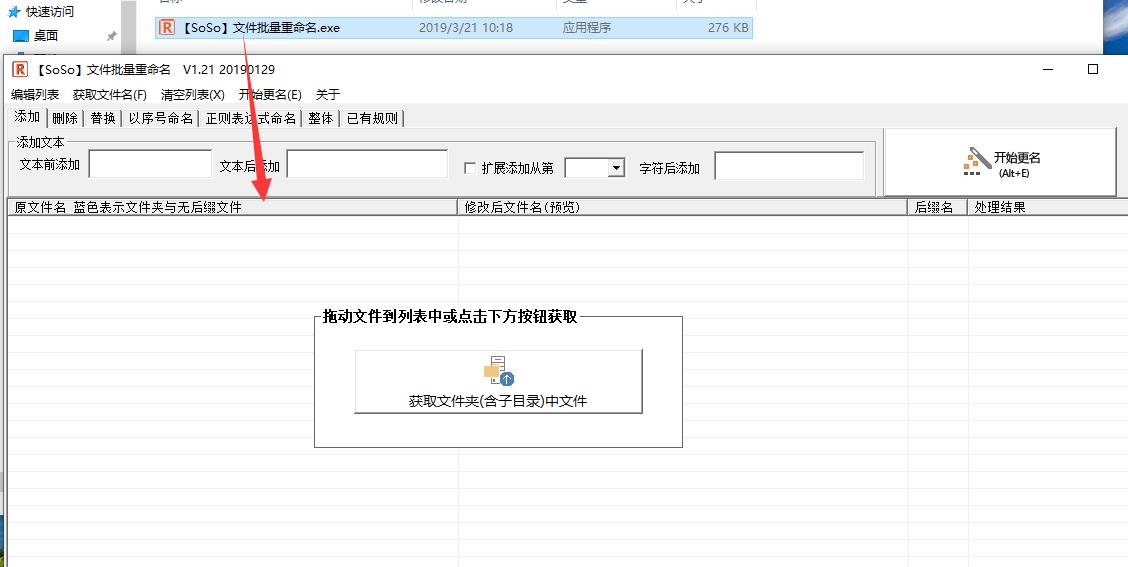Screen dimensions: 1128x567
Task: Switch to the 替换 tab
Action: tap(103, 118)
